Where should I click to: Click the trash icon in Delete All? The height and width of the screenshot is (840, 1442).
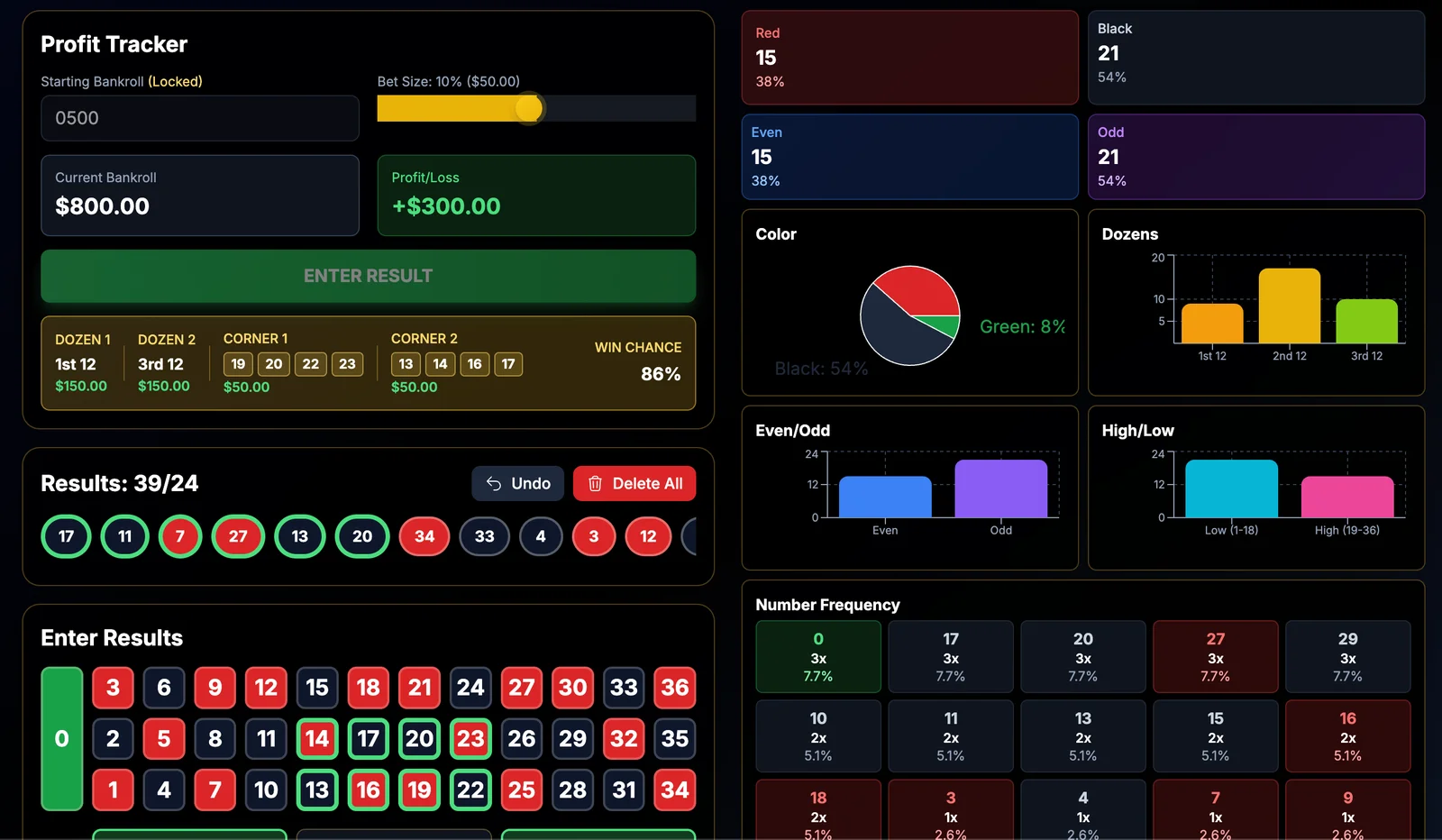595,484
